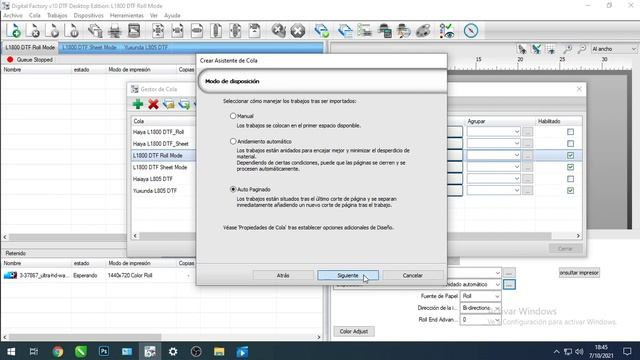The width and height of the screenshot is (640, 360).
Task: Click the duplicate job copy icon
Action: pyautogui.click(x=95, y=31)
